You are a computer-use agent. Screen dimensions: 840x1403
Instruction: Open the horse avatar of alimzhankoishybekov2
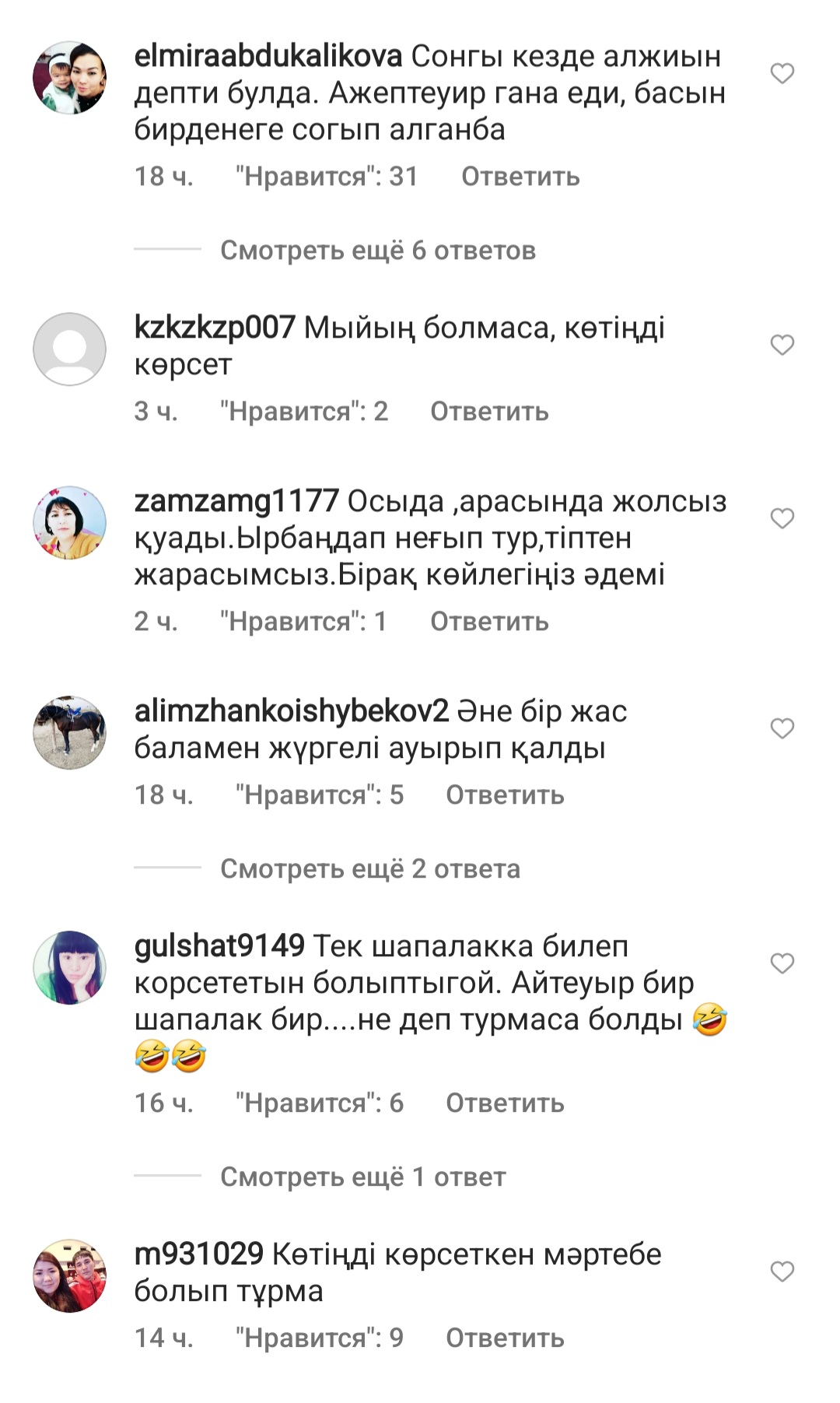click(x=69, y=733)
